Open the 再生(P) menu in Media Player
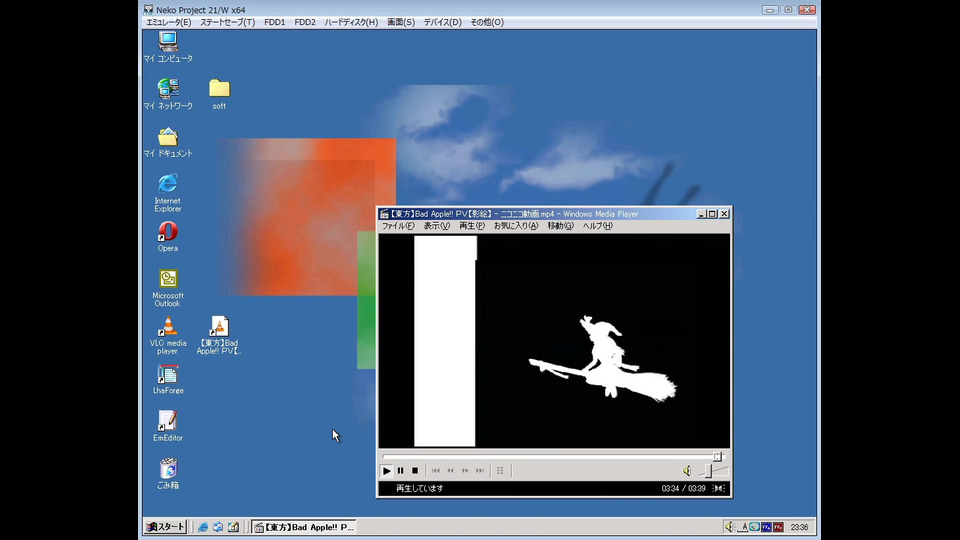Screen dimensions: 960x540 [471, 226]
